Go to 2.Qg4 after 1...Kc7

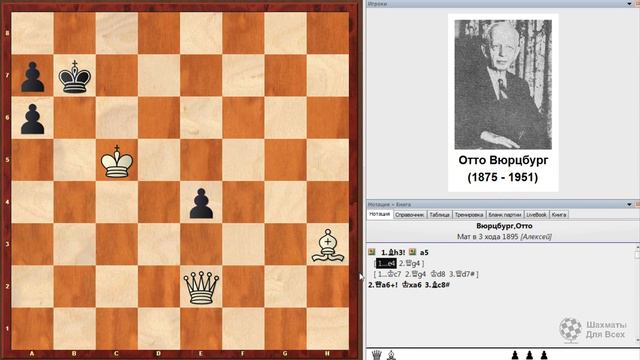415,274
